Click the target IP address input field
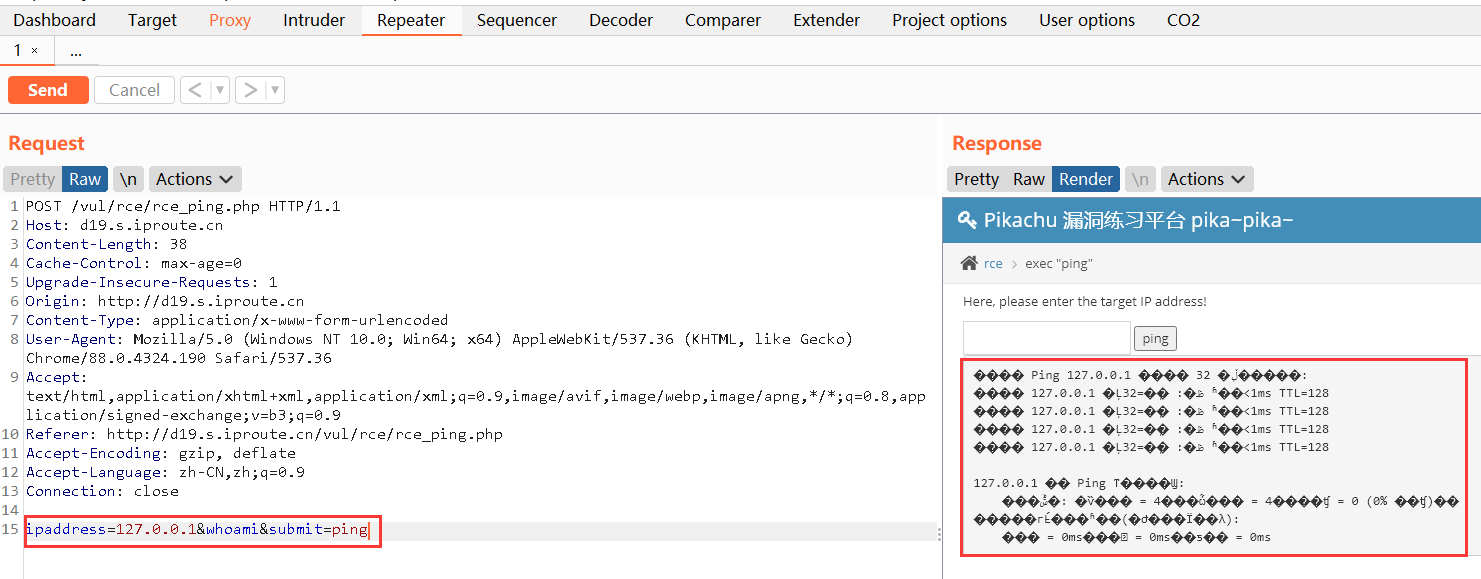The width and height of the screenshot is (1481, 579). point(1046,338)
